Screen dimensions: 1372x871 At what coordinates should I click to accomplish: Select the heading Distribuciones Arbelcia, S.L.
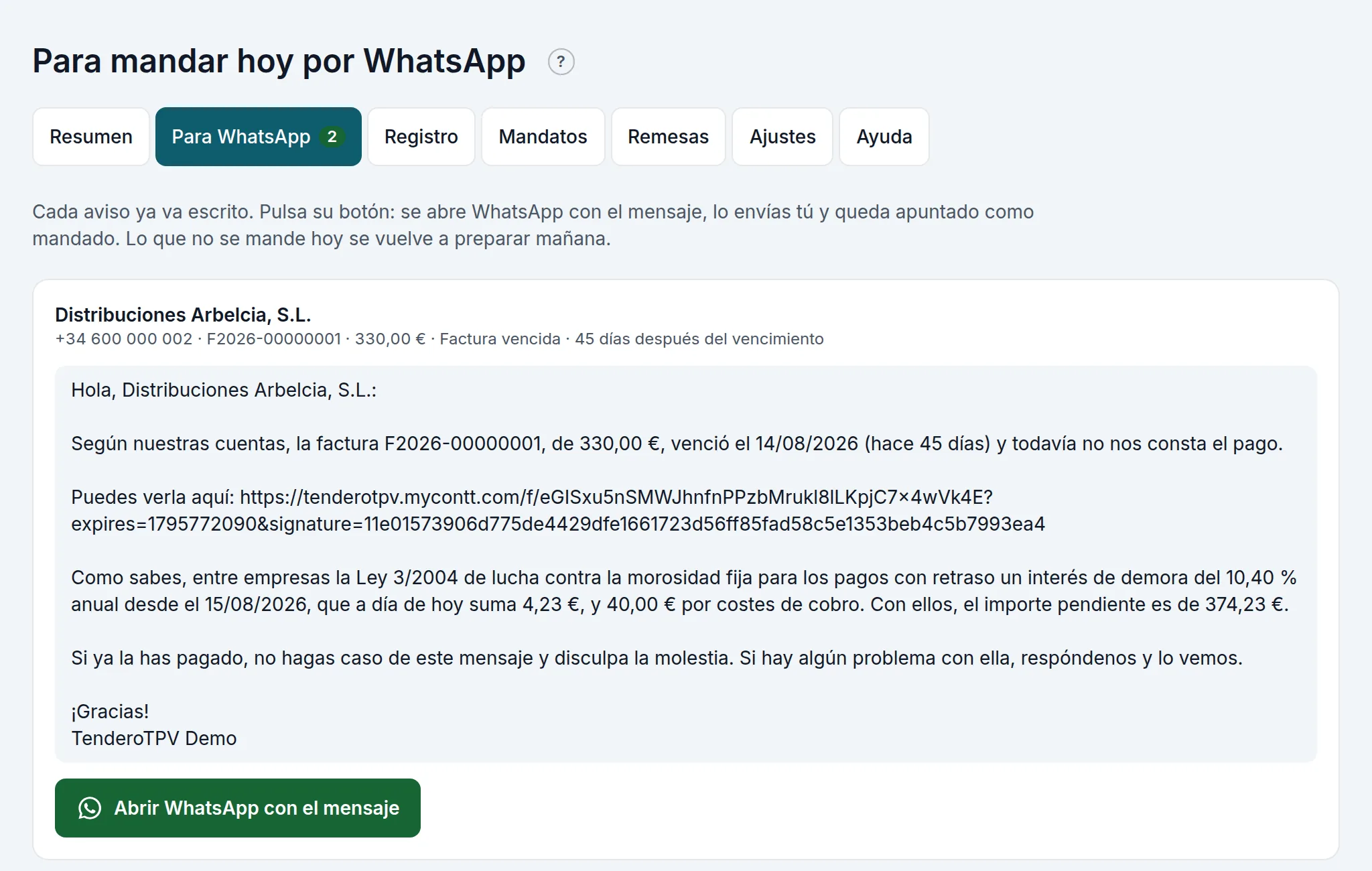183,314
